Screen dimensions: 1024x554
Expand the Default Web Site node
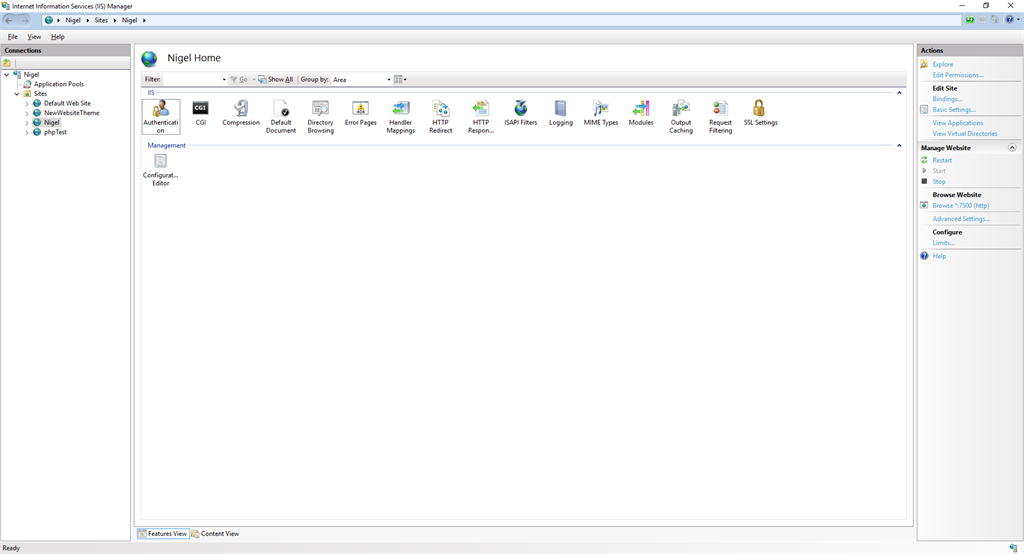coord(27,103)
